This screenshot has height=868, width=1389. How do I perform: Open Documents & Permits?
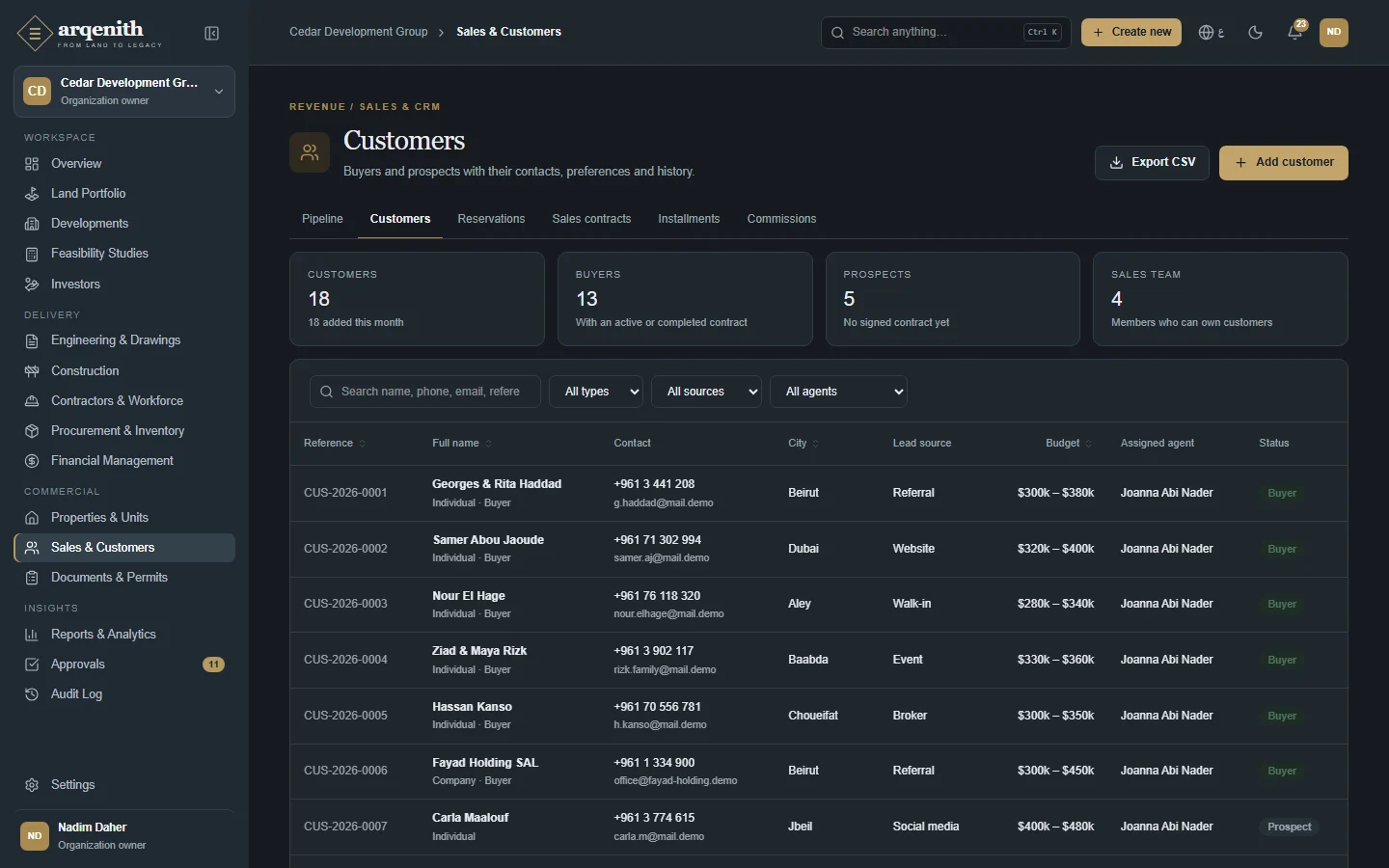124,578
